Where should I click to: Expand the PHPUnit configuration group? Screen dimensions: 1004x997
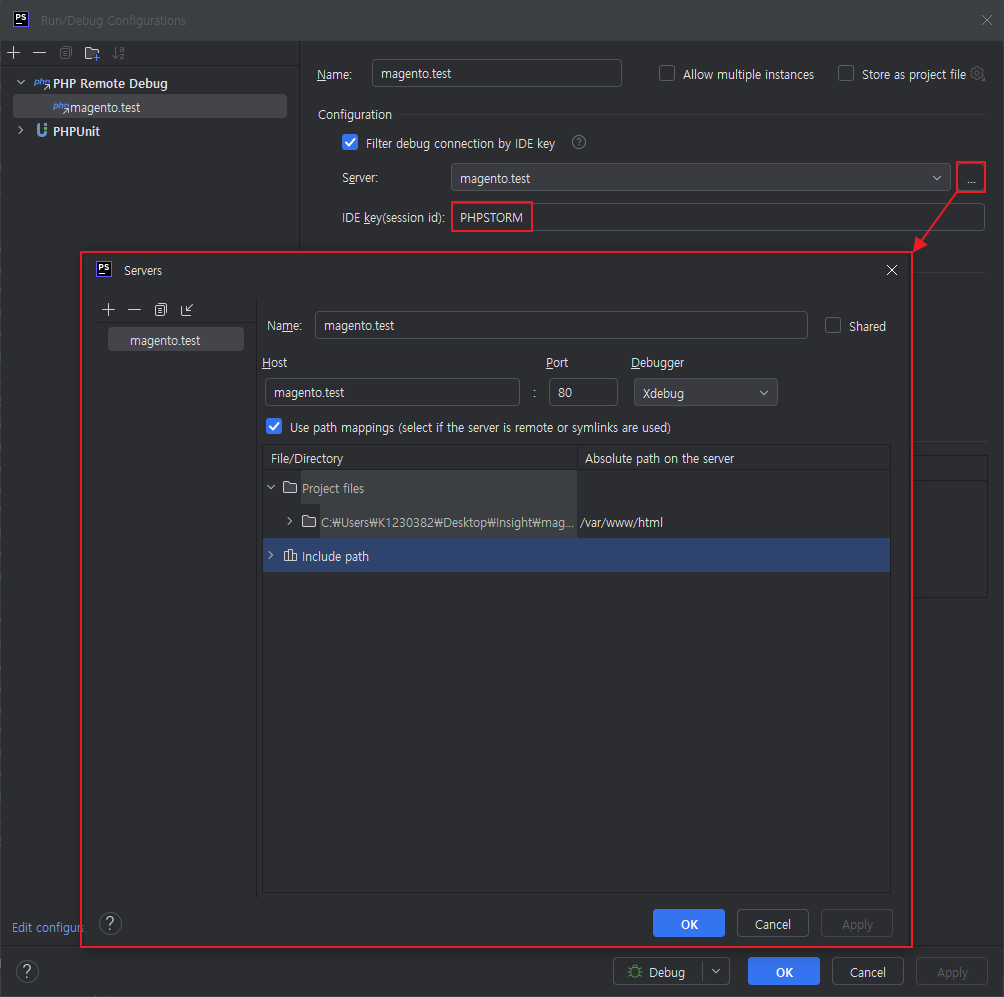pos(20,131)
